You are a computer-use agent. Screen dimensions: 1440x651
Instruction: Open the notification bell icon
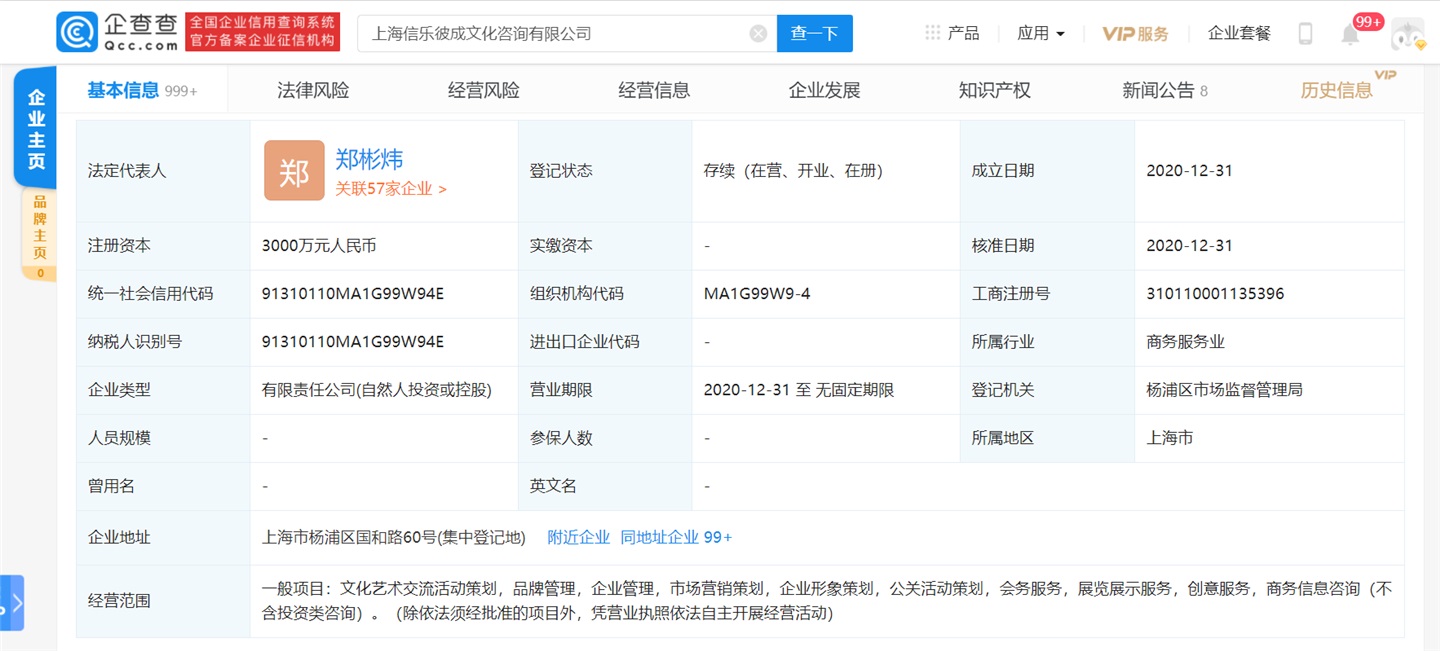point(1352,34)
